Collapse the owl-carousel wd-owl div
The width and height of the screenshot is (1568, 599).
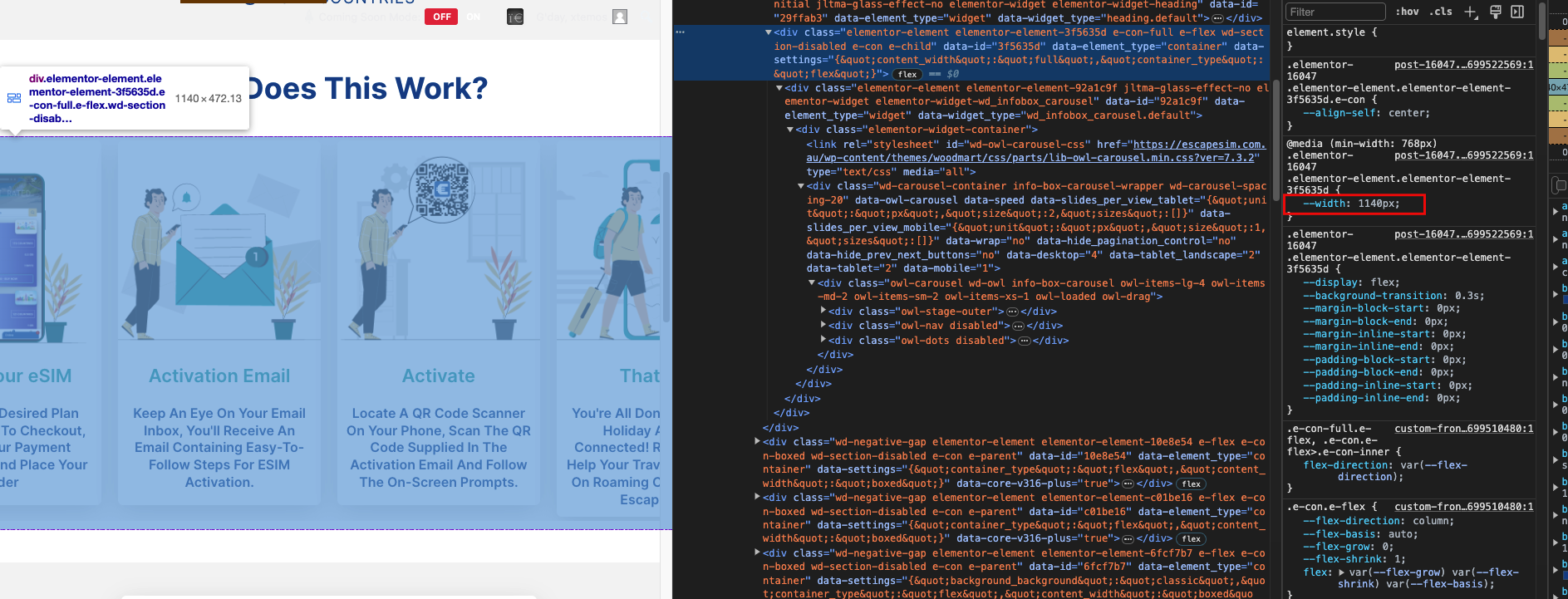pos(812,283)
